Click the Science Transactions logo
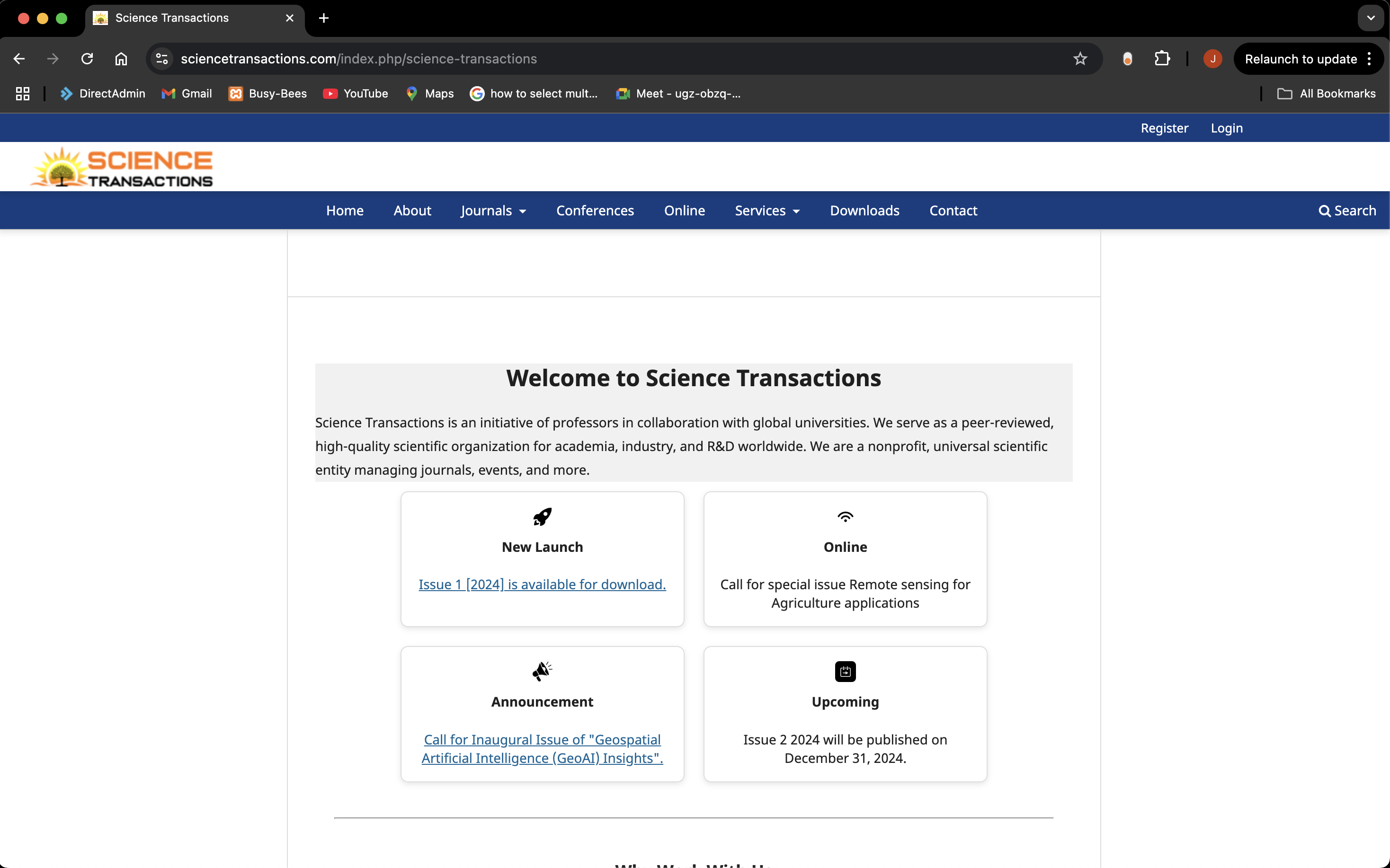Image resolution: width=1390 pixels, height=868 pixels. pos(121,167)
